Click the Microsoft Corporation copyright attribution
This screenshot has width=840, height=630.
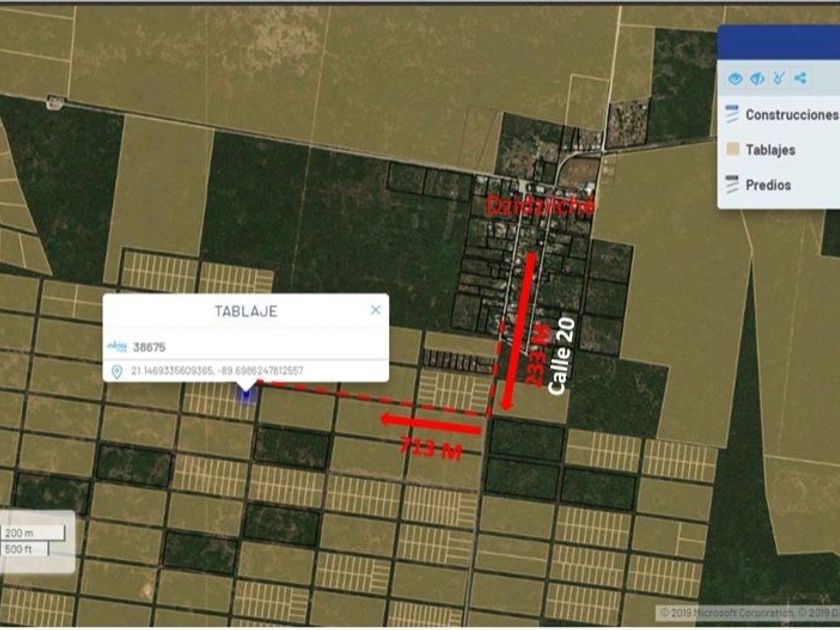(748, 612)
